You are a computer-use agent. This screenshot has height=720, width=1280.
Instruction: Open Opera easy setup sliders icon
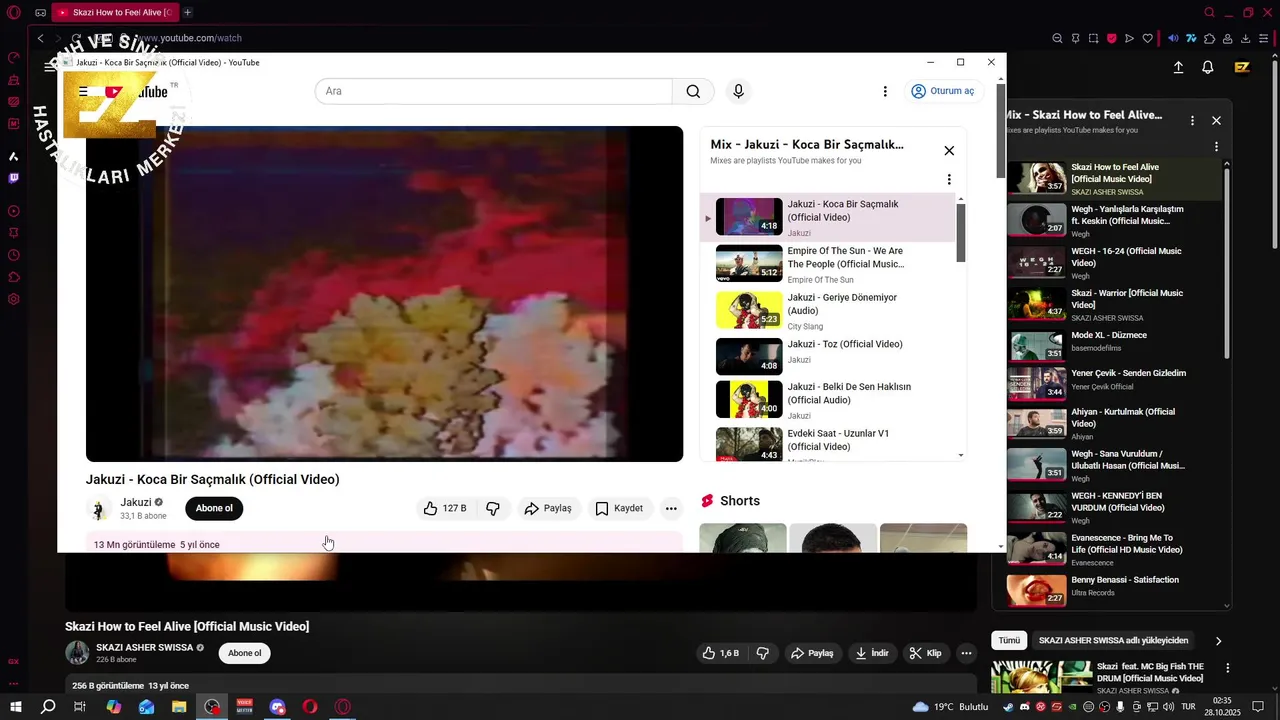pyautogui.click(x=1264, y=38)
